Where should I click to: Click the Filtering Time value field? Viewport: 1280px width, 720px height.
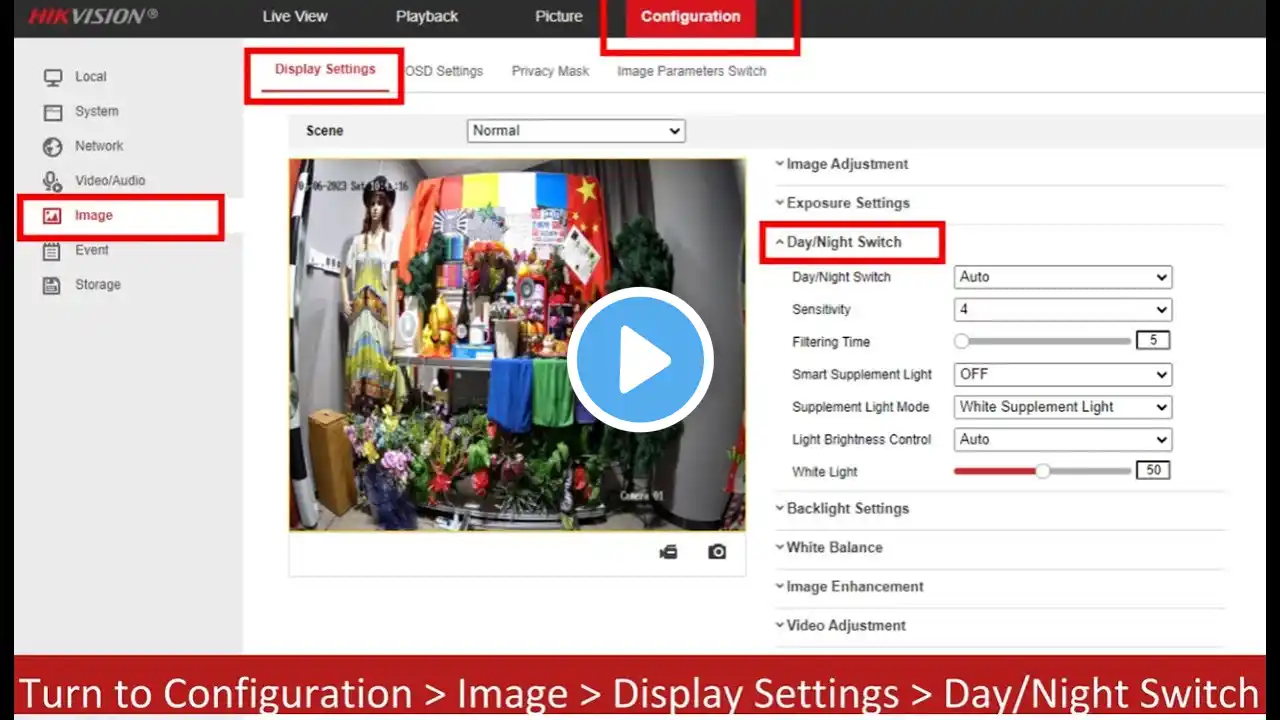[x=1153, y=341]
